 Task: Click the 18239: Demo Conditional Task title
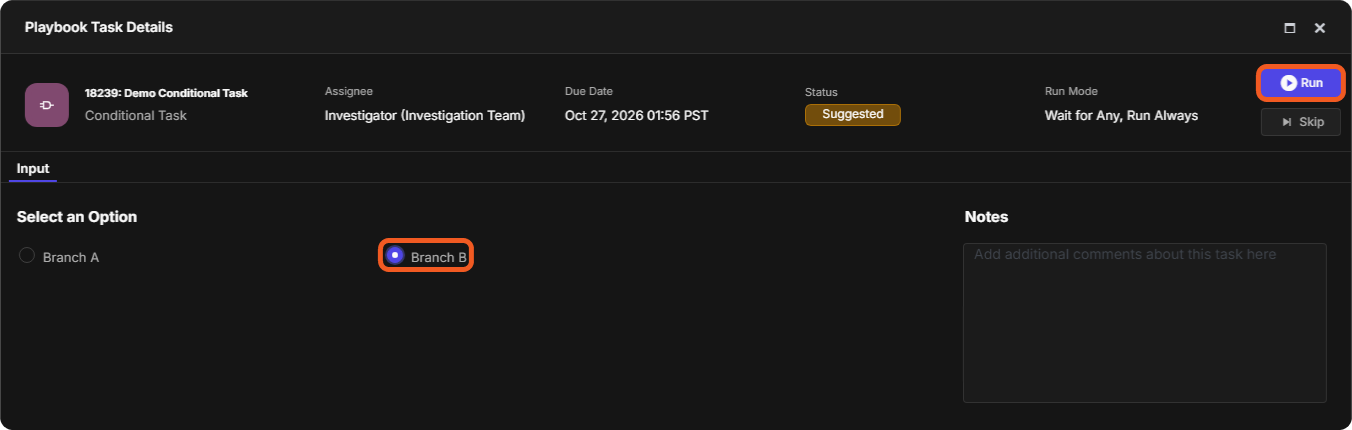(x=166, y=93)
